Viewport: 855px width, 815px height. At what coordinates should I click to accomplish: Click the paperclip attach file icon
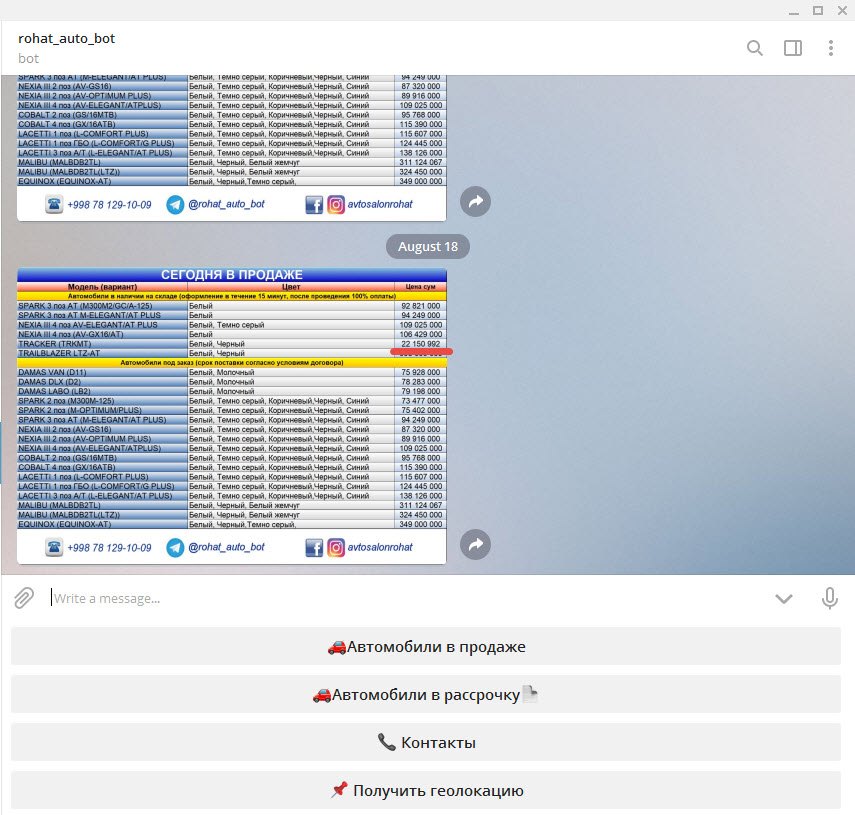(x=24, y=598)
